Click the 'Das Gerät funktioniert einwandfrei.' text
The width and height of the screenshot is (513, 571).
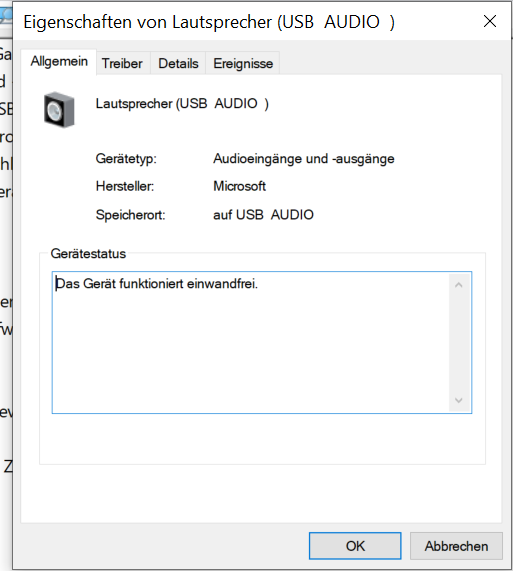pos(157,284)
